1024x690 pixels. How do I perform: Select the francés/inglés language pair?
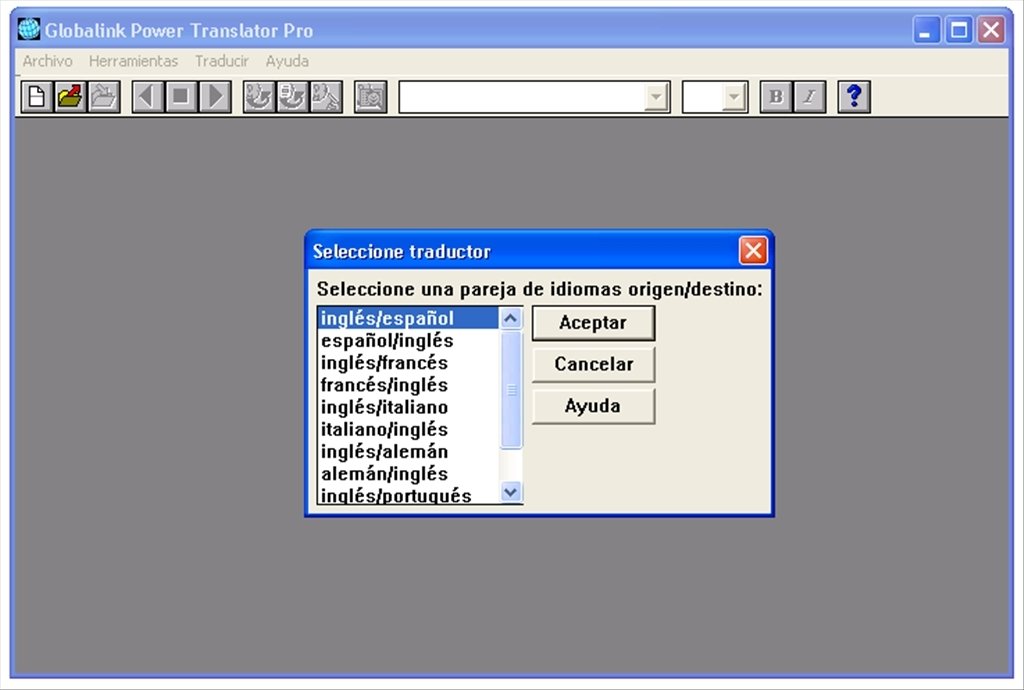tap(409, 385)
